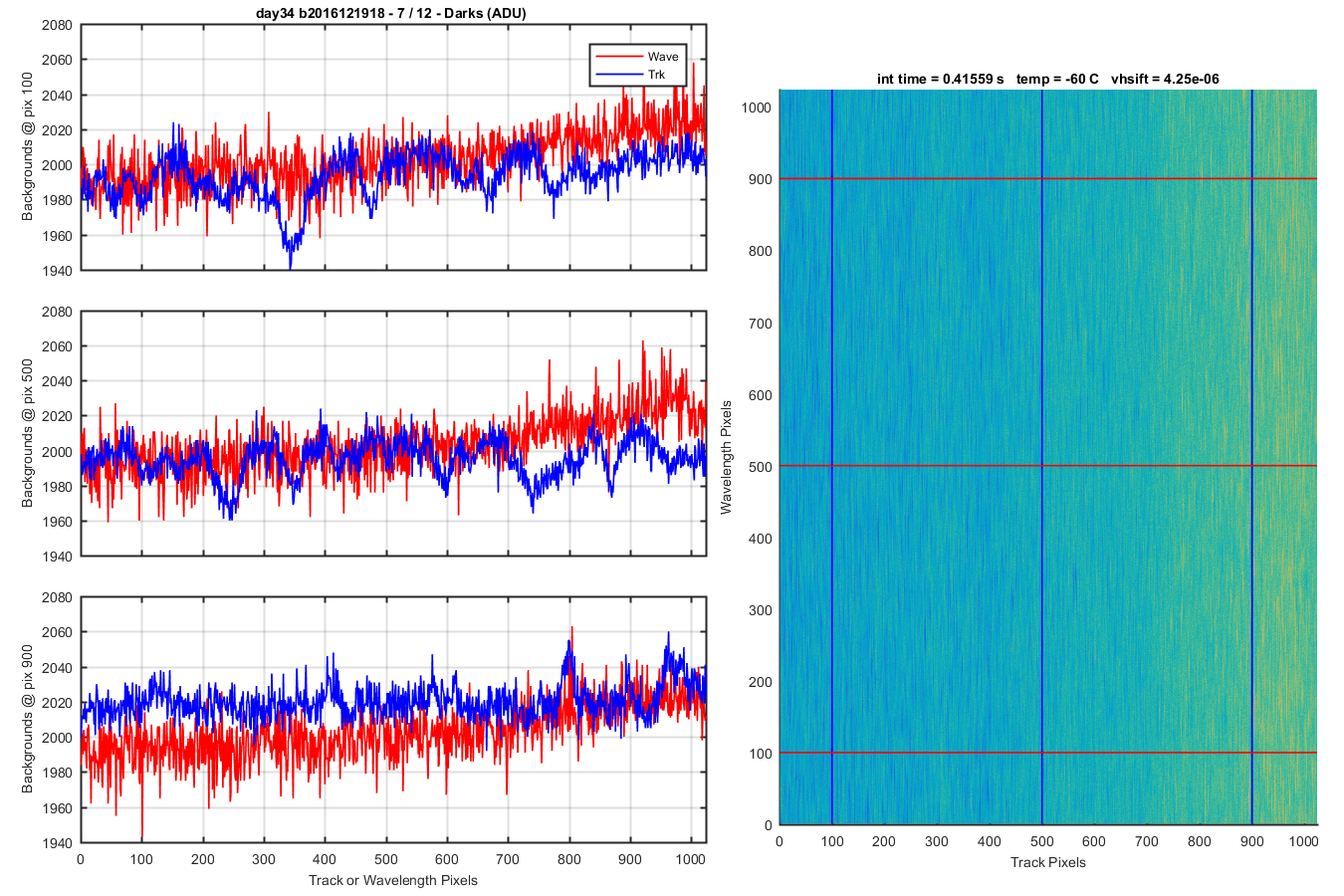Screen dimensions: 1344x896
Task: Click heatmap y-axis tick label '300'
Action: (761, 610)
